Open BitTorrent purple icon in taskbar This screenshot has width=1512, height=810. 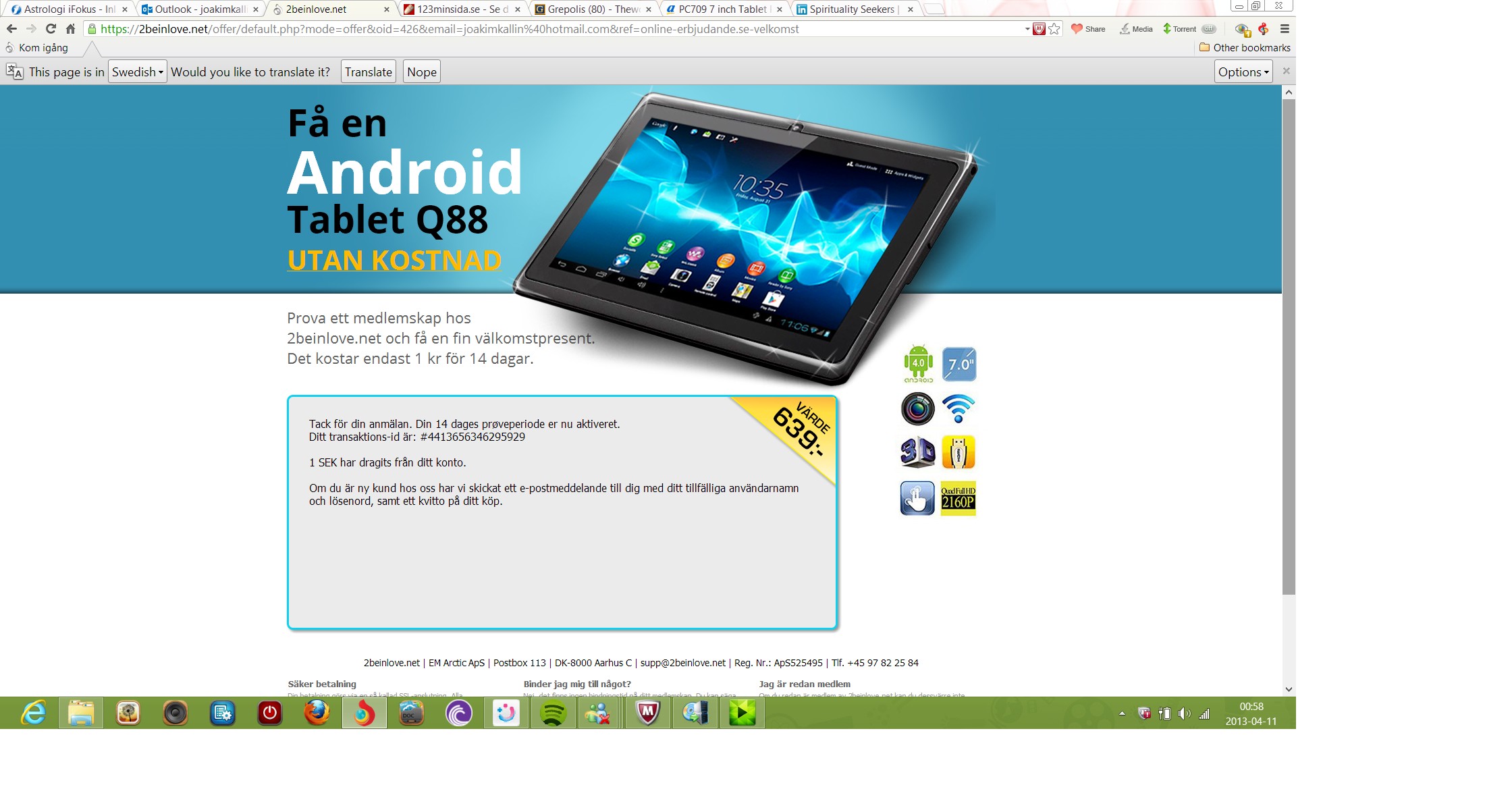tap(458, 713)
